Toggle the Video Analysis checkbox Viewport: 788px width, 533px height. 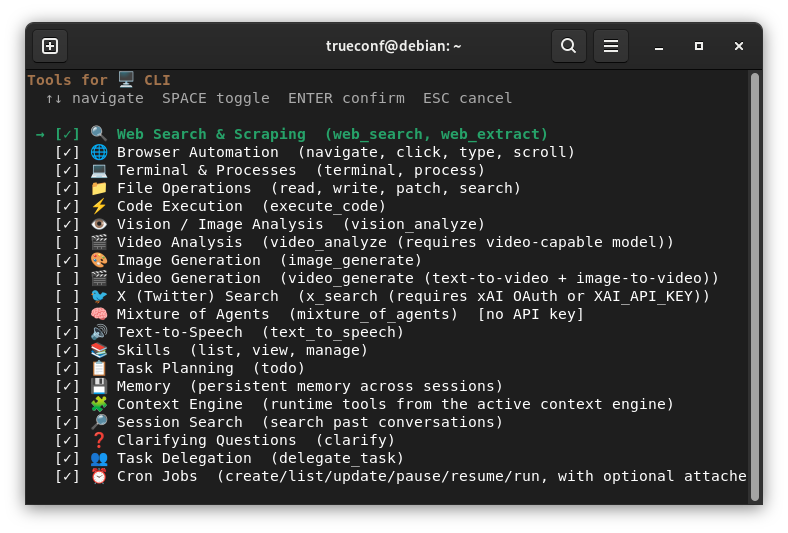click(67, 242)
